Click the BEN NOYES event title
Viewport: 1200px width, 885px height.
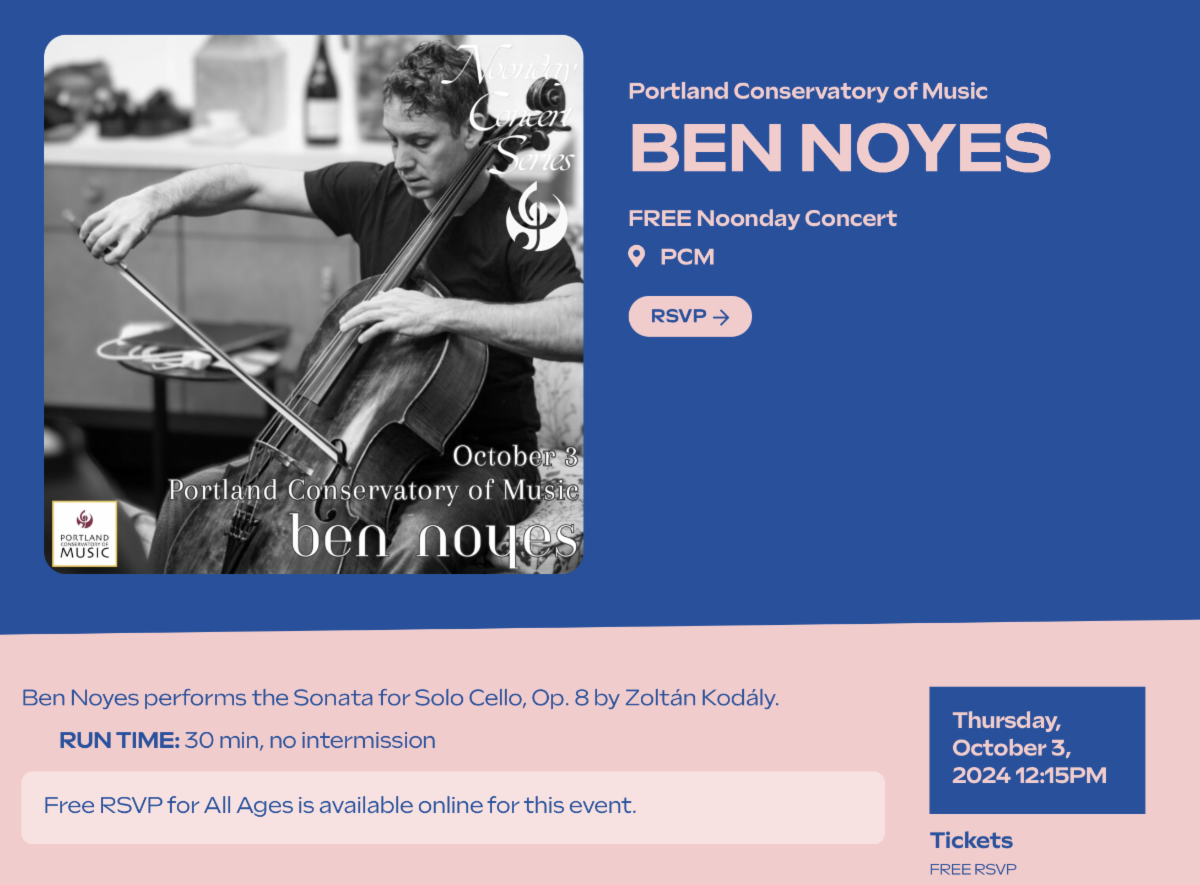point(839,148)
